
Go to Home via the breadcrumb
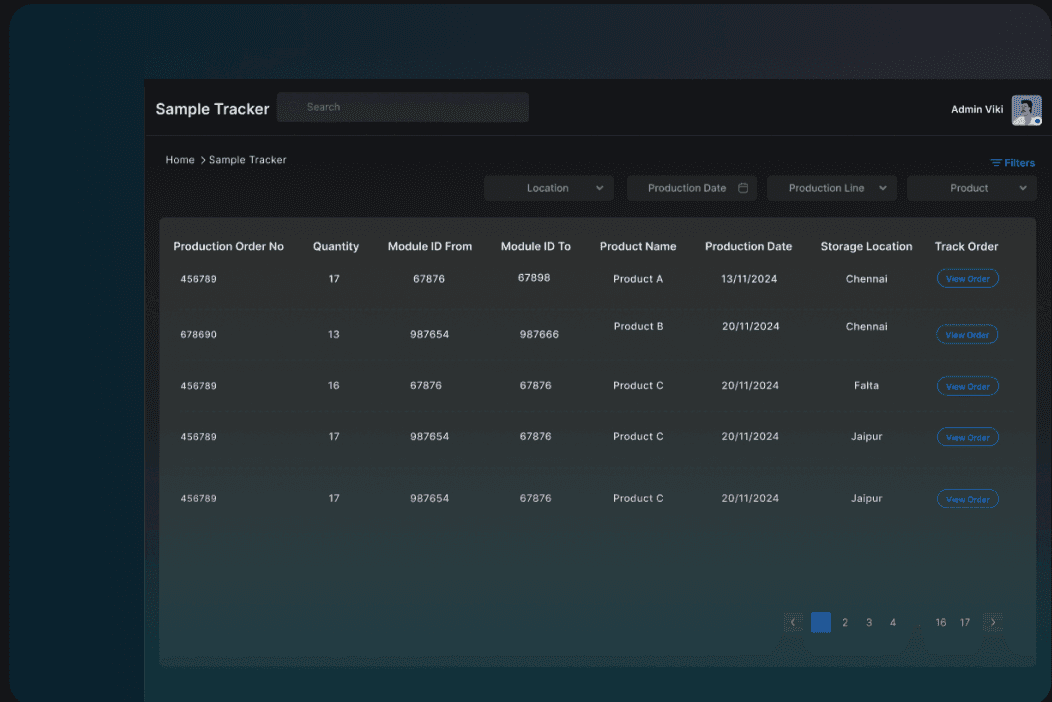180,160
